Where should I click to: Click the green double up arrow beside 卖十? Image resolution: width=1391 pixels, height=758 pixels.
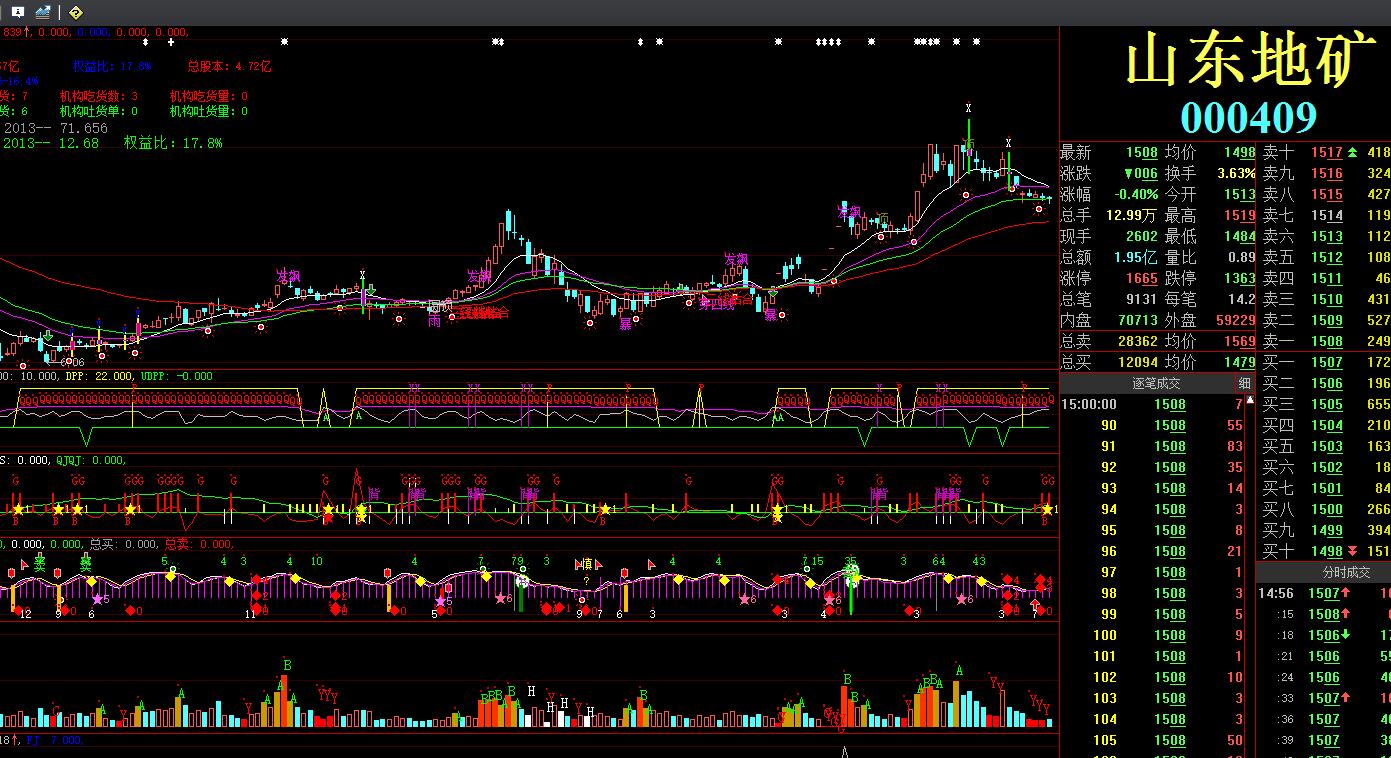pos(1353,152)
